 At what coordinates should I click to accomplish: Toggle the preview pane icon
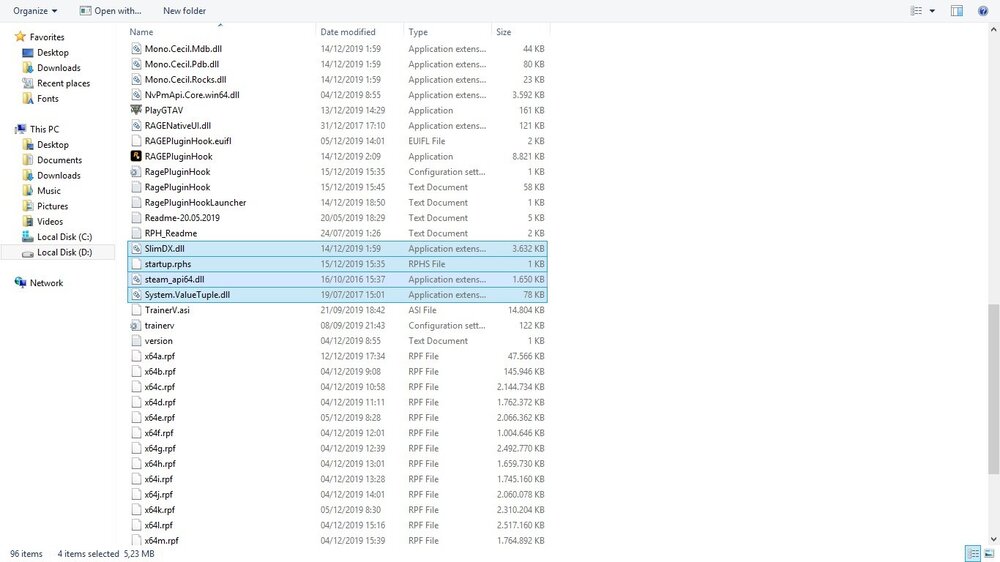[957, 11]
